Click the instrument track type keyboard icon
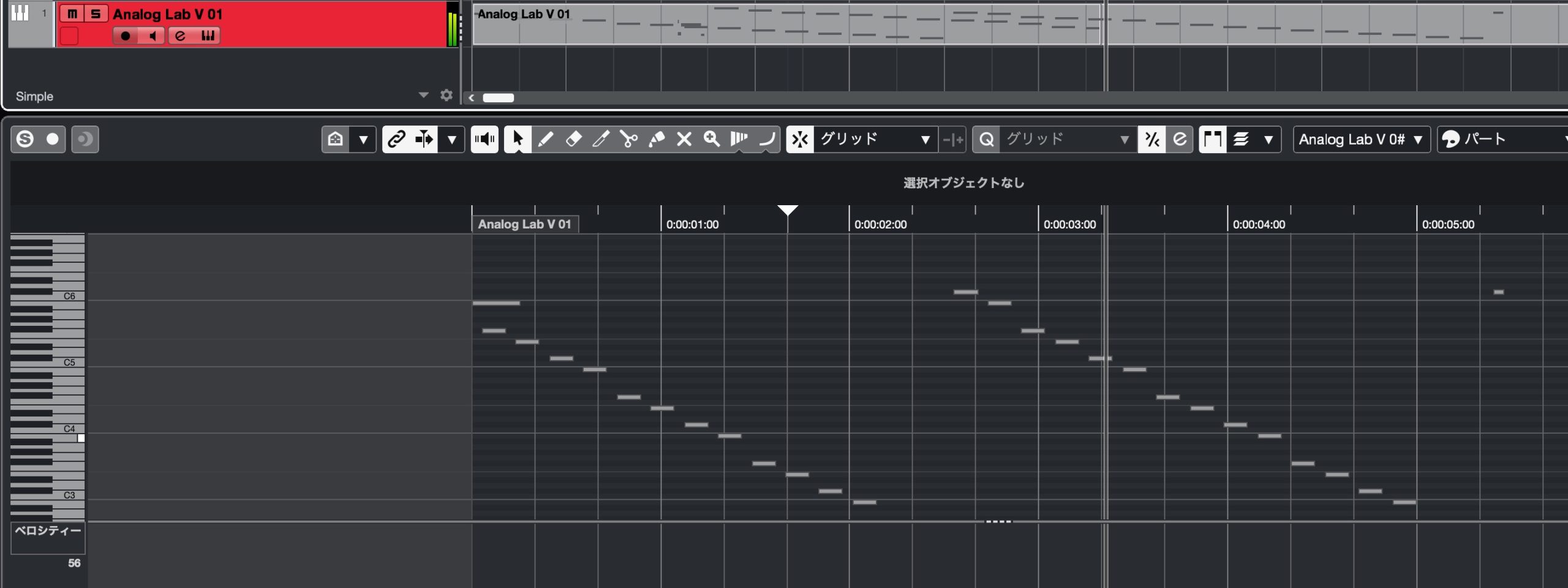This screenshot has width=1568, height=588. click(20, 12)
